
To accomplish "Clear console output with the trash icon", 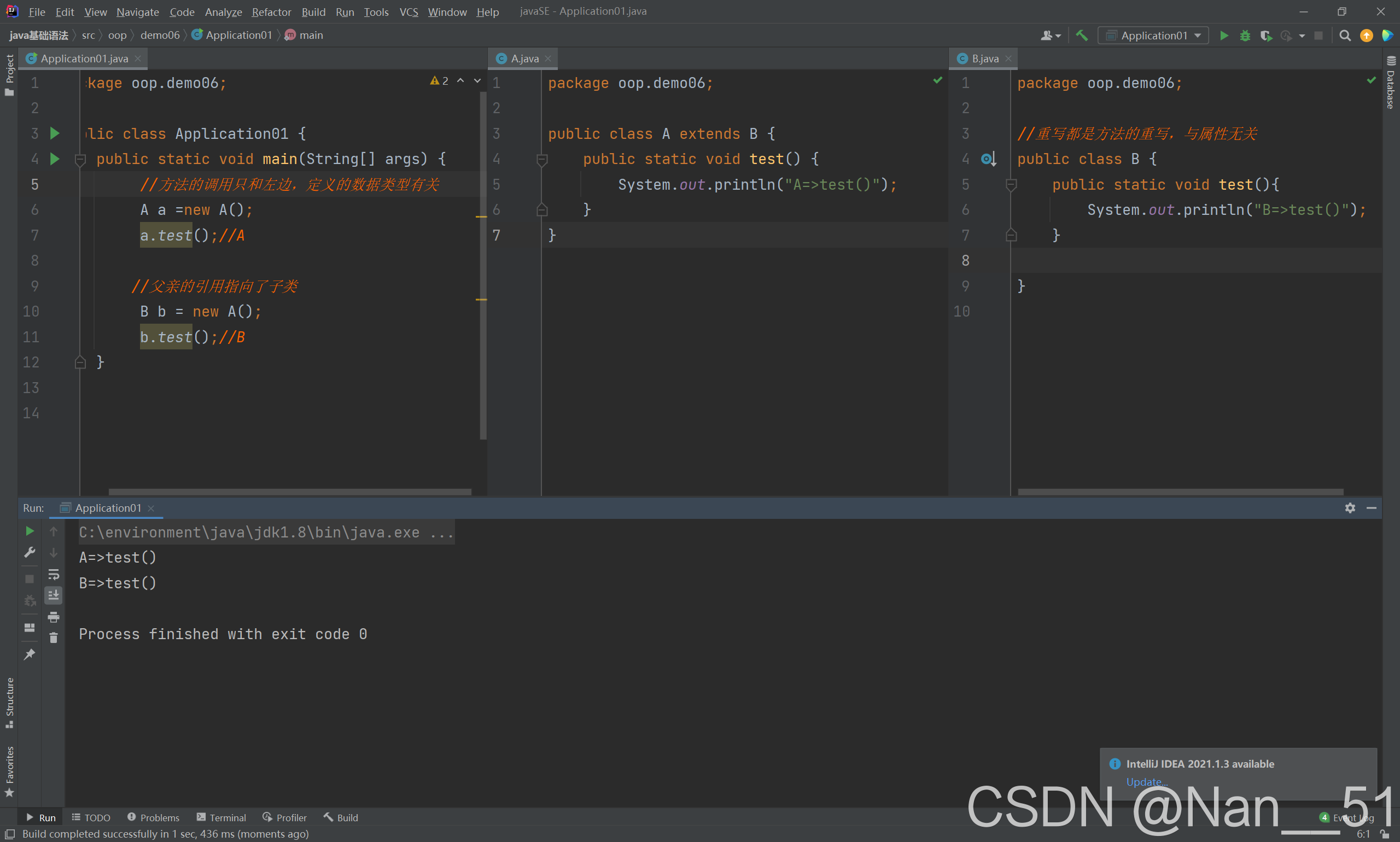I will click(x=54, y=638).
